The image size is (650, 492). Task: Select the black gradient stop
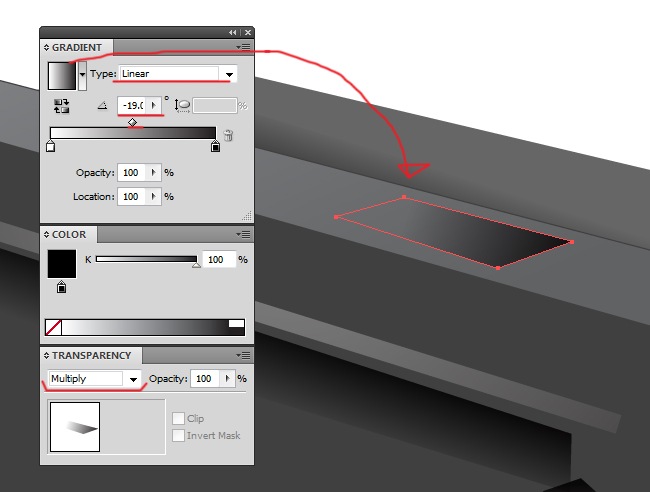point(215,146)
